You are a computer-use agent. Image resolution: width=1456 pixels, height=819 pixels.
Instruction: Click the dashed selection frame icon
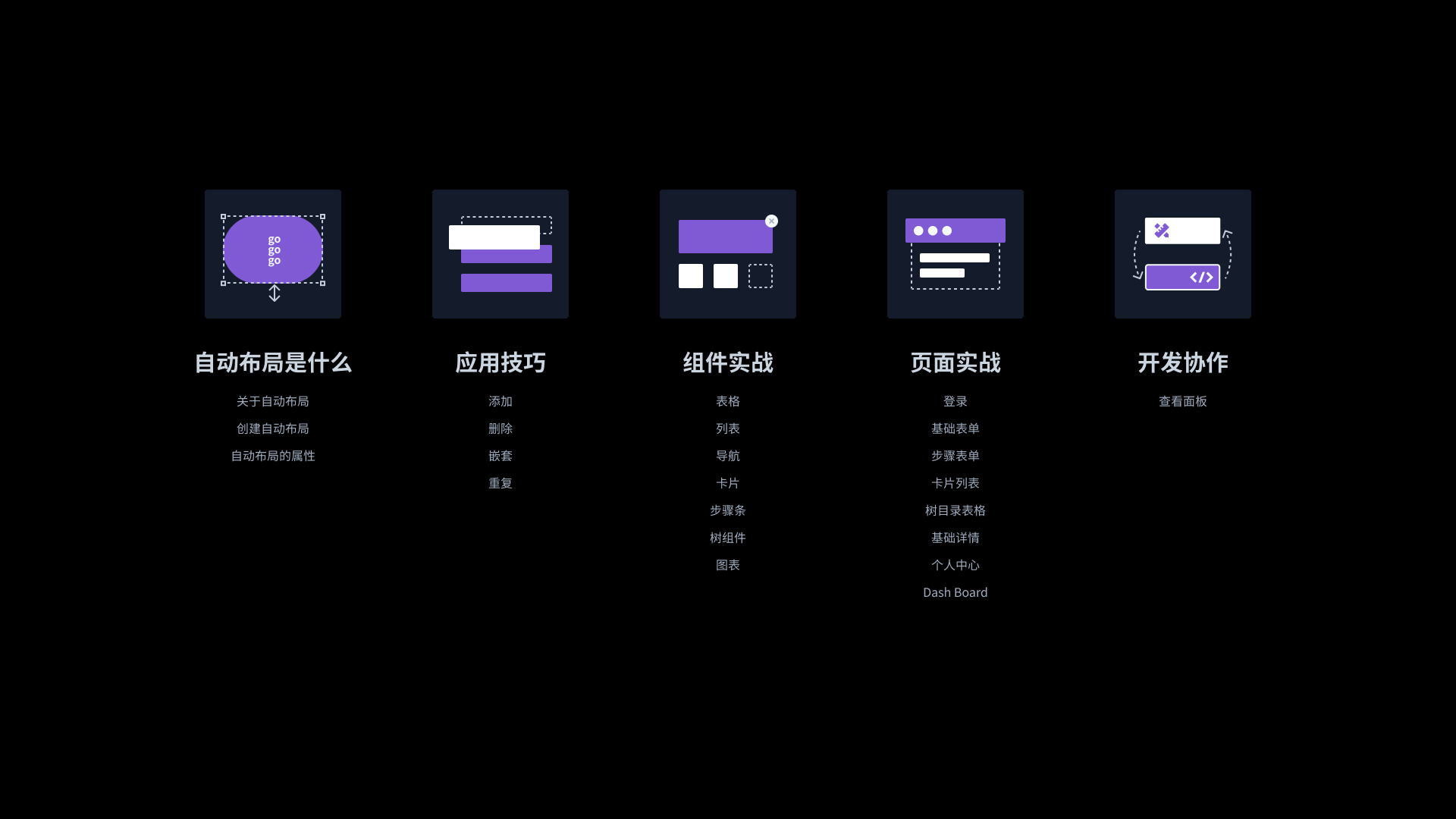(x=273, y=253)
